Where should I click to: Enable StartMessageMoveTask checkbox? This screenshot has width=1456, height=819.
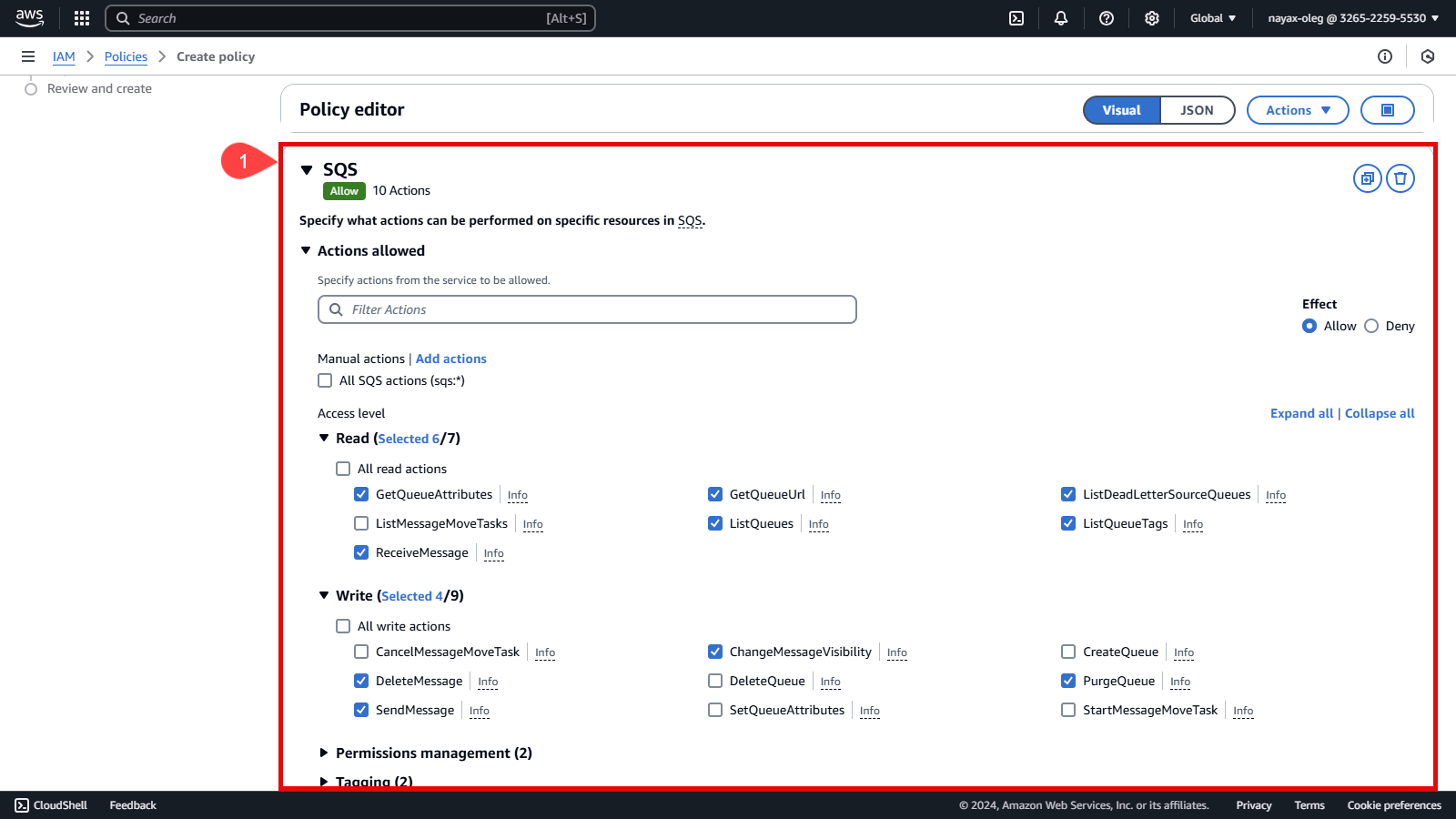point(1068,710)
